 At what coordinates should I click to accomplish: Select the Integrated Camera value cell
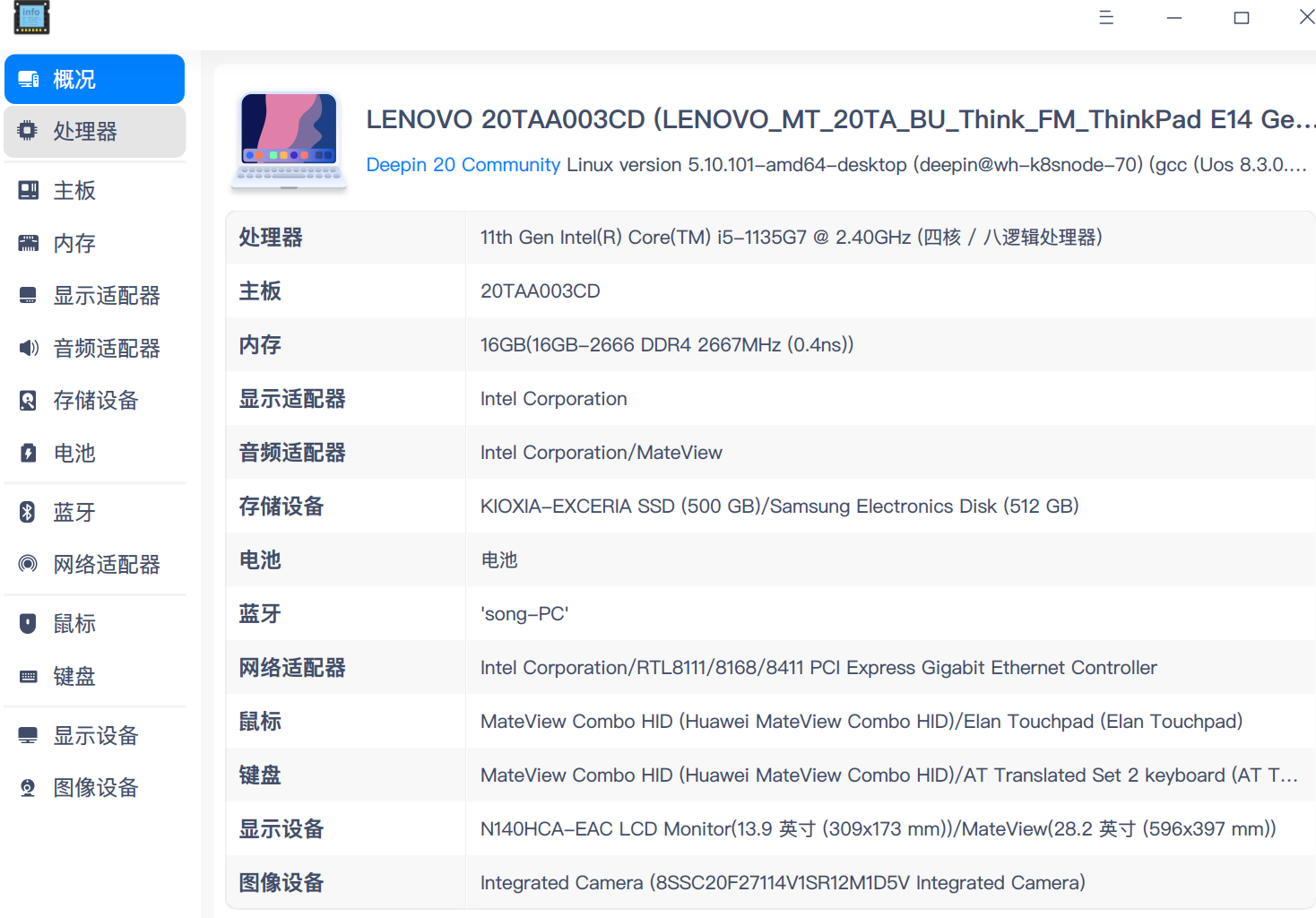783,883
